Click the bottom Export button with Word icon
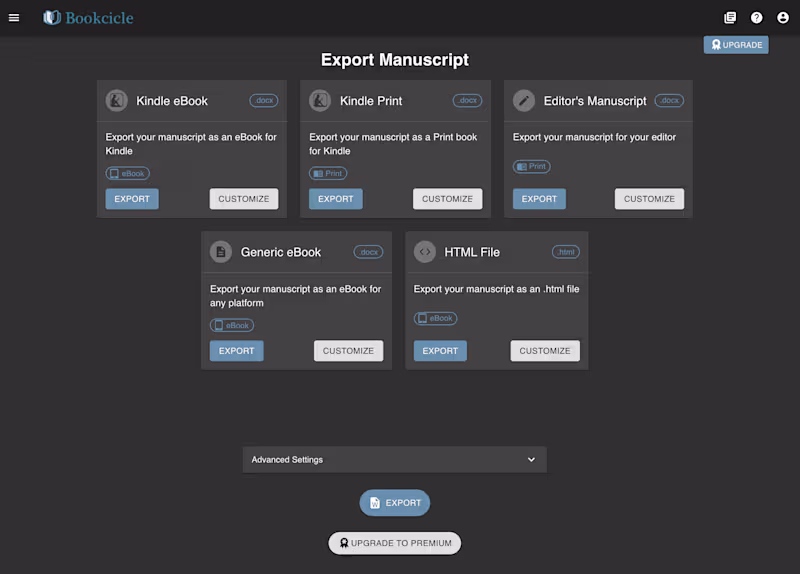This screenshot has width=800, height=574. [395, 503]
